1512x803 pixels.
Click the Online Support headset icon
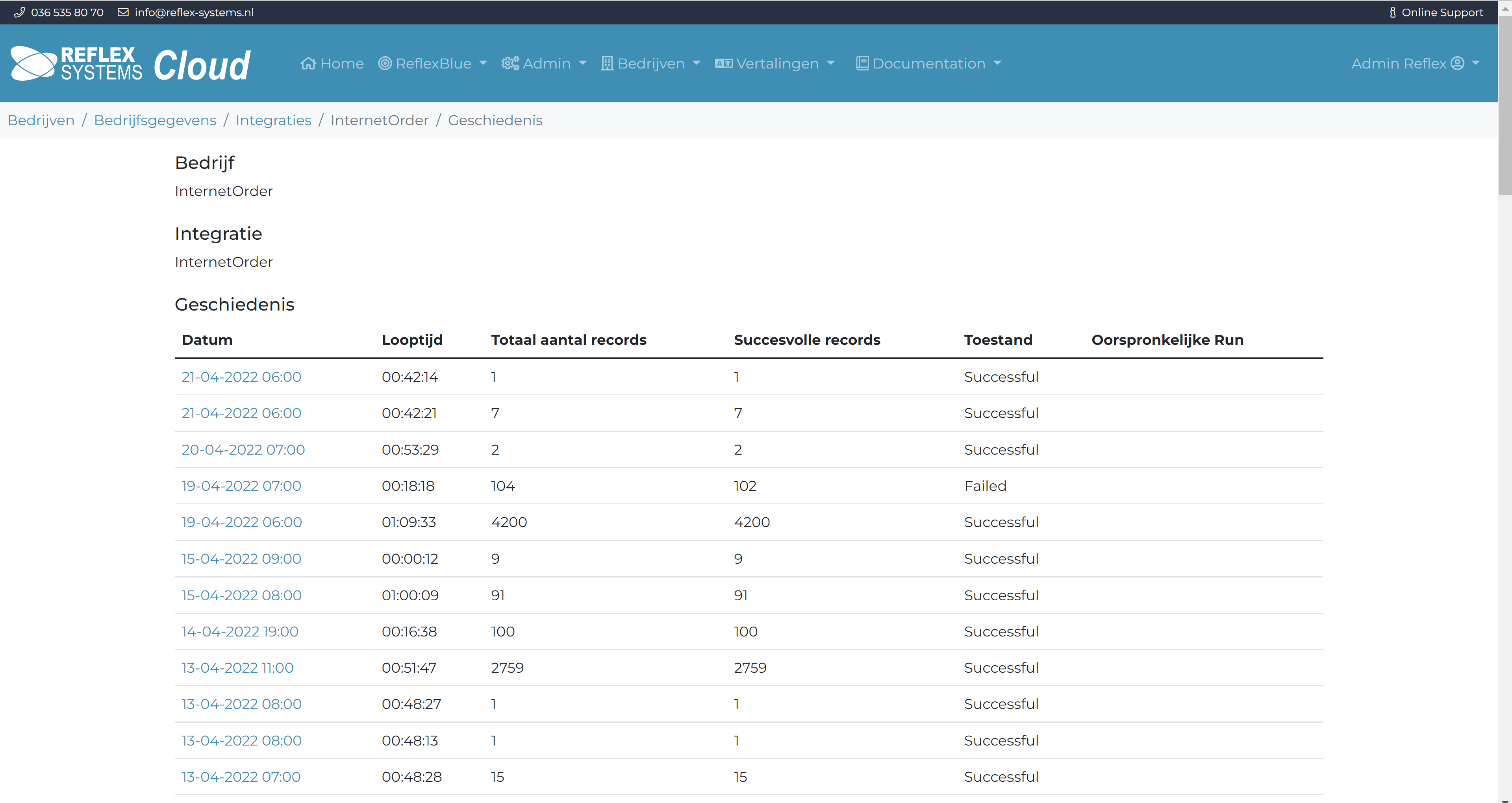[1393, 12]
